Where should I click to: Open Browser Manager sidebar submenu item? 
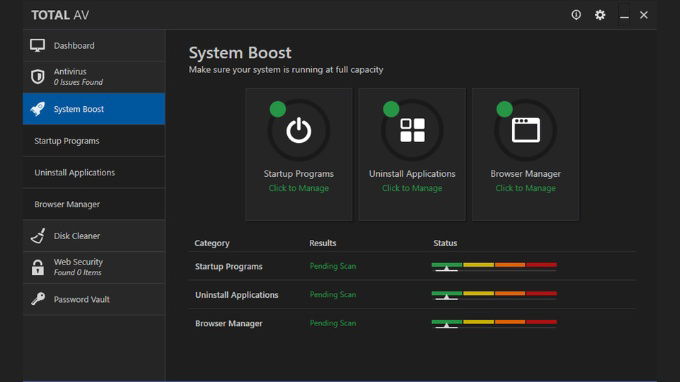(x=94, y=204)
